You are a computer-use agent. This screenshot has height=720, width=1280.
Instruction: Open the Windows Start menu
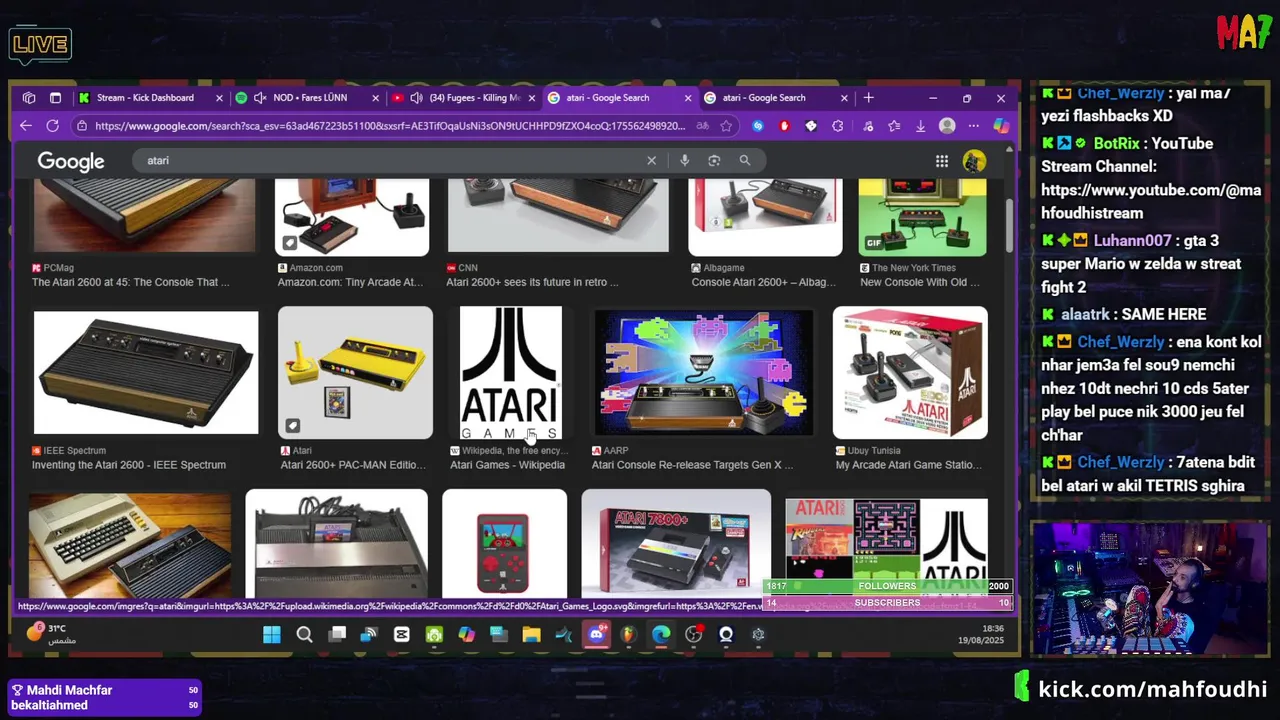point(271,634)
